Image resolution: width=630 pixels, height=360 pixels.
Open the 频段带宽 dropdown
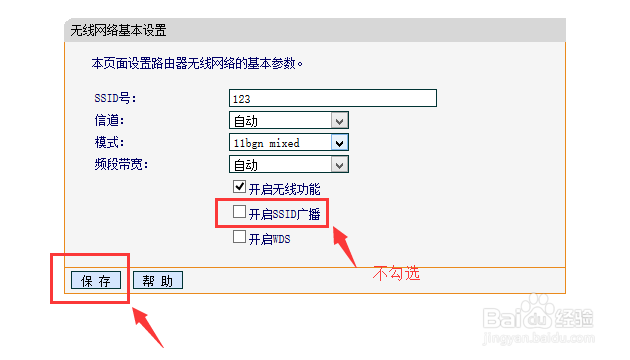pos(288,164)
